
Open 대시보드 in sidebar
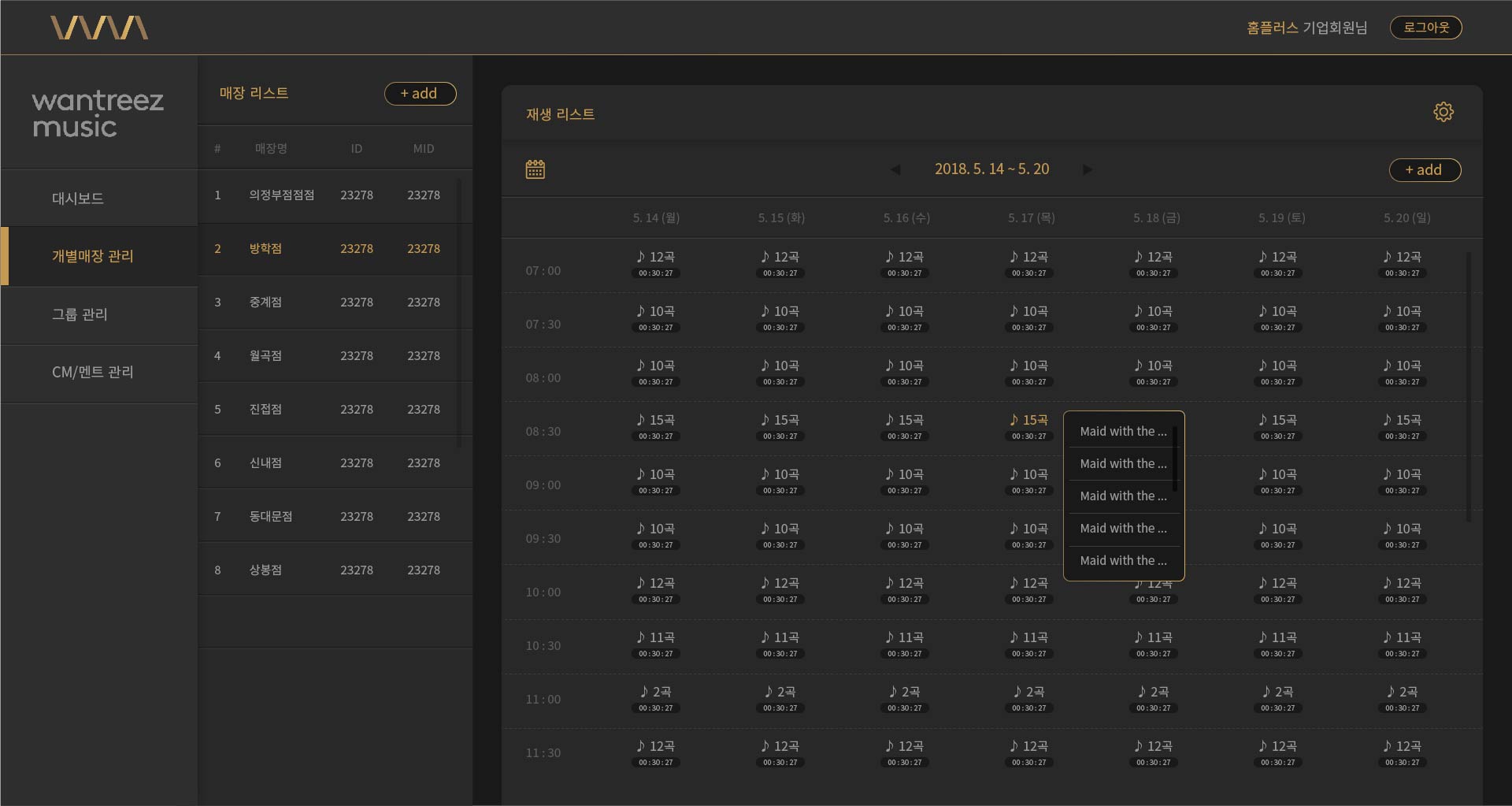[78, 199]
